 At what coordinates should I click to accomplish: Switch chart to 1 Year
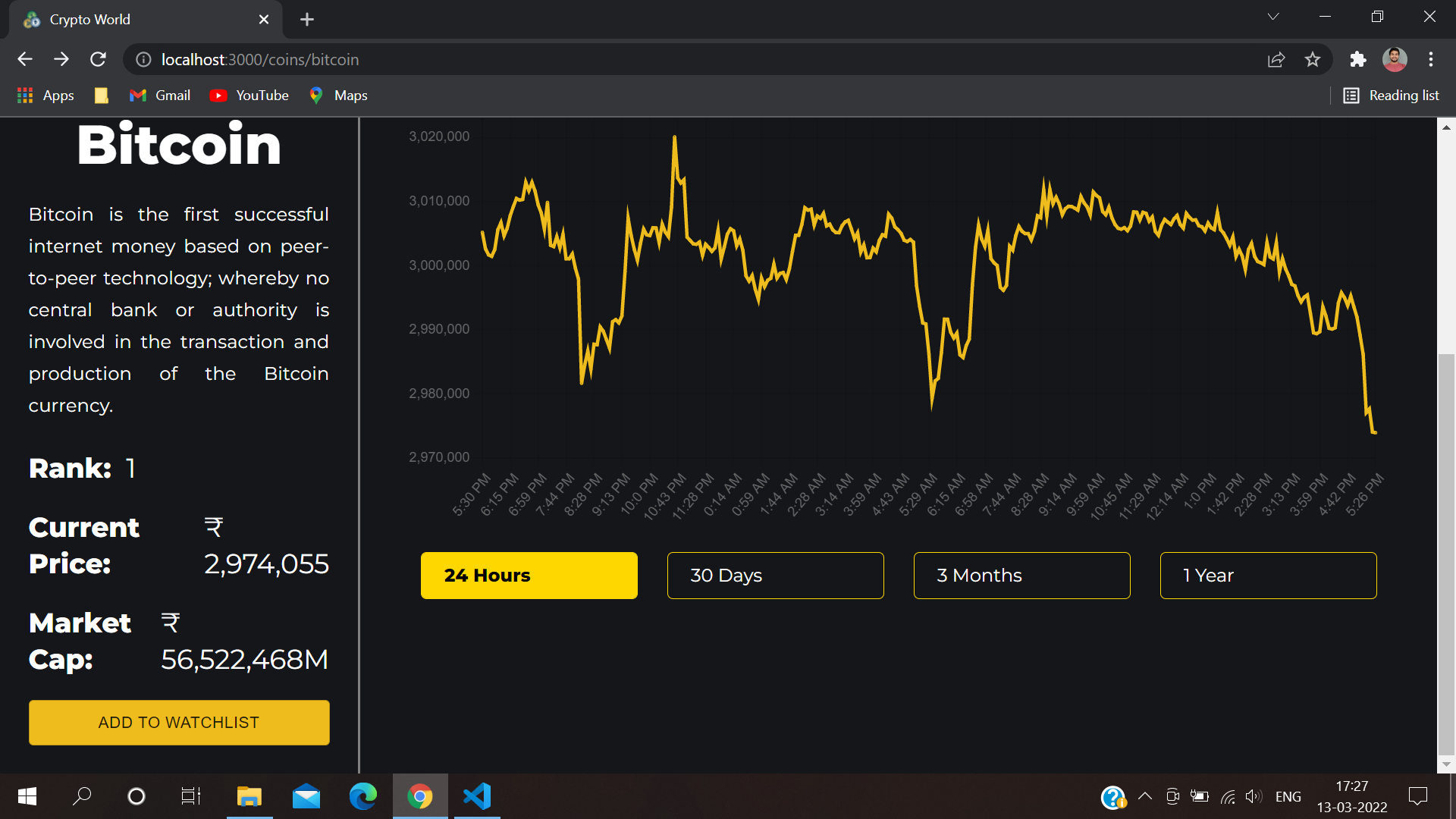(x=1269, y=576)
